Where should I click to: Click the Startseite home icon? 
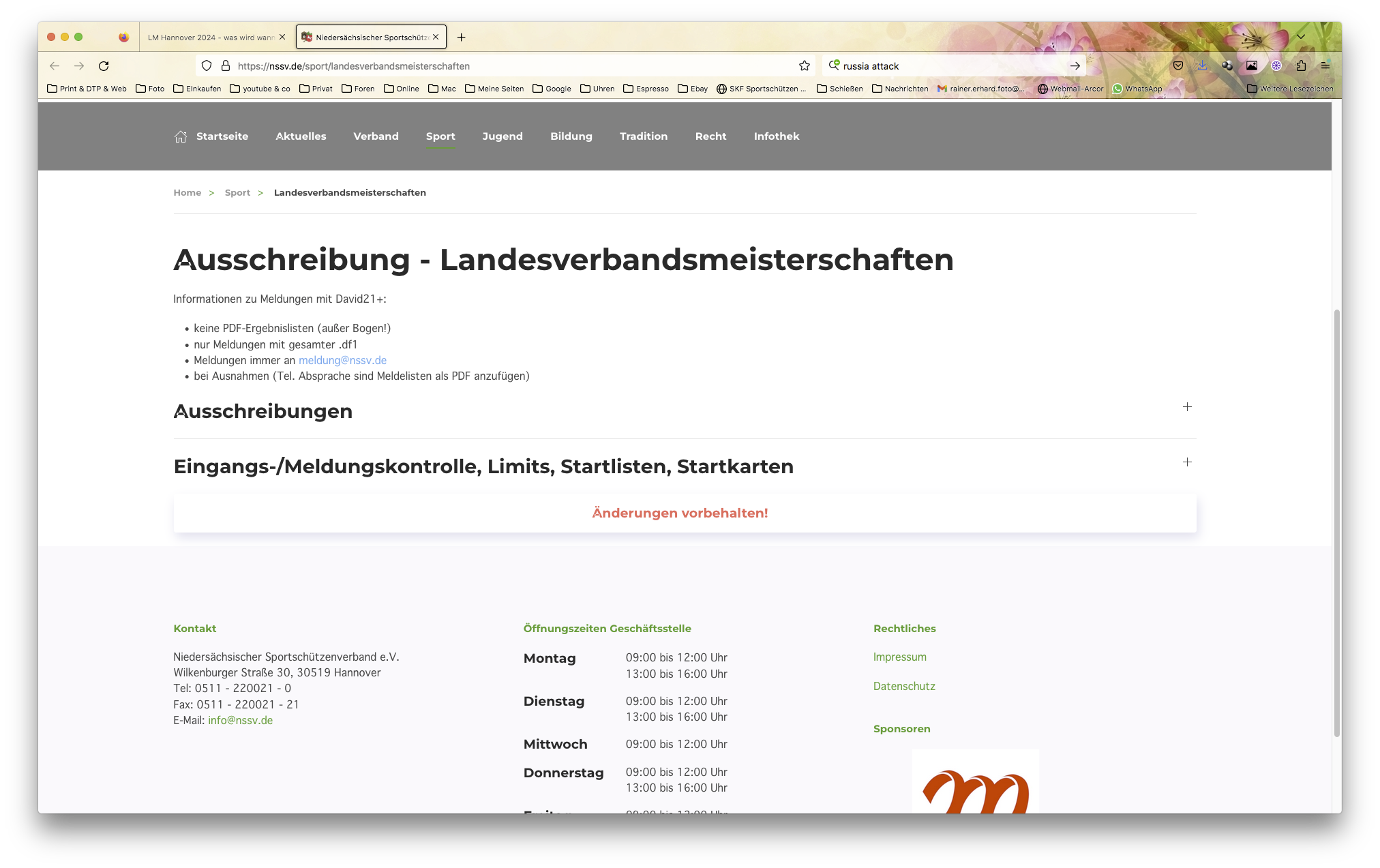click(x=180, y=136)
